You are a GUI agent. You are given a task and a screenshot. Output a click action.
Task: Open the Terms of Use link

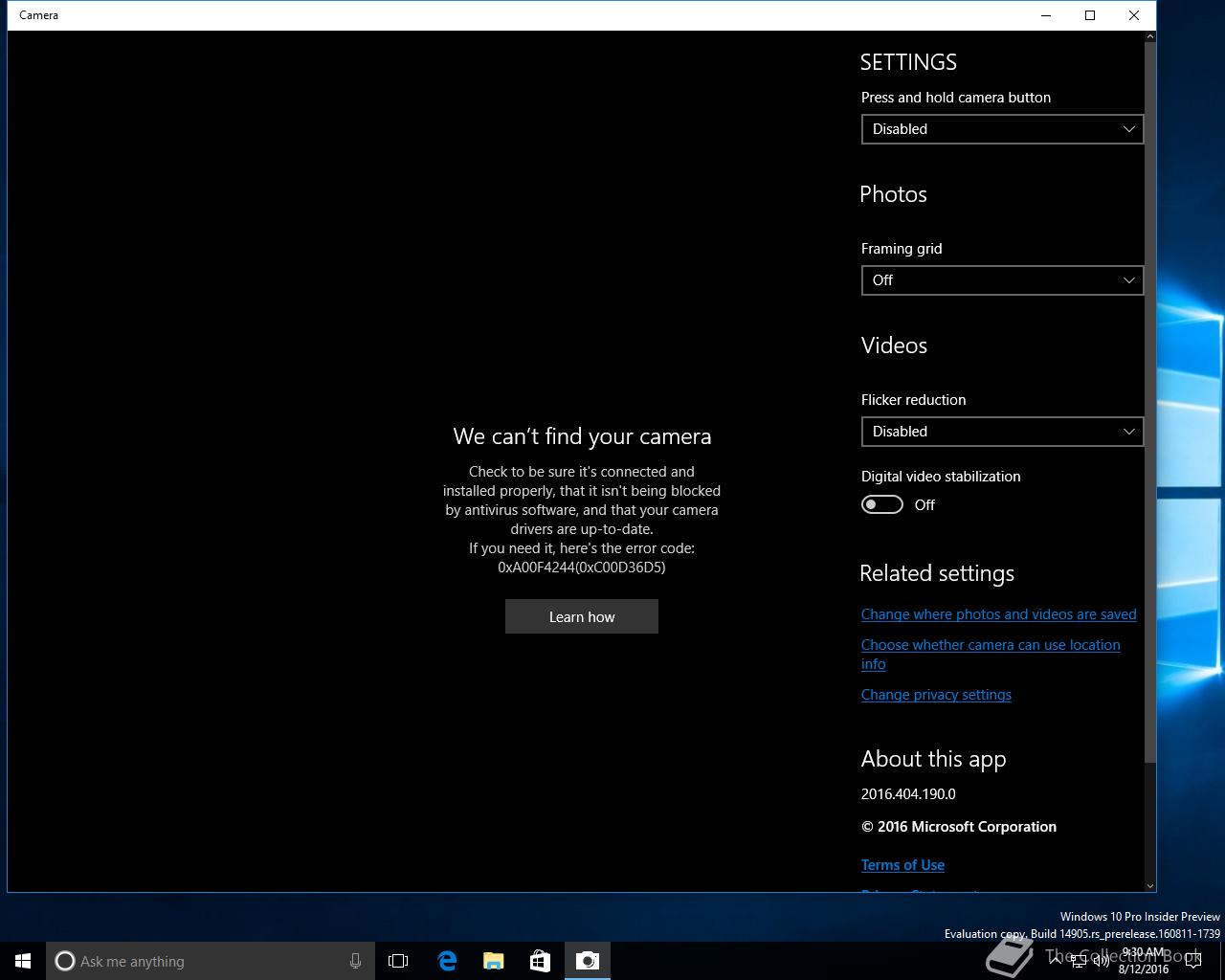(x=902, y=865)
